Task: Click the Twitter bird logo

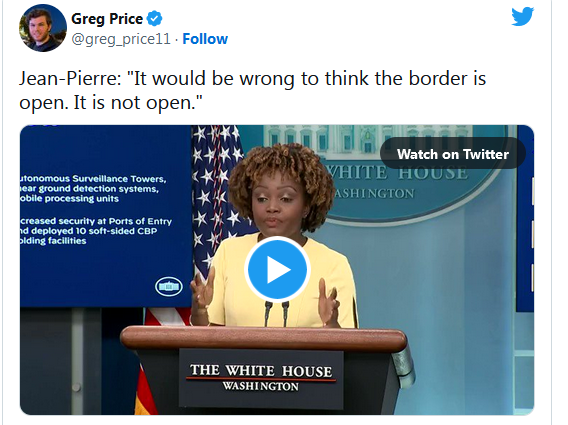Action: tap(522, 16)
